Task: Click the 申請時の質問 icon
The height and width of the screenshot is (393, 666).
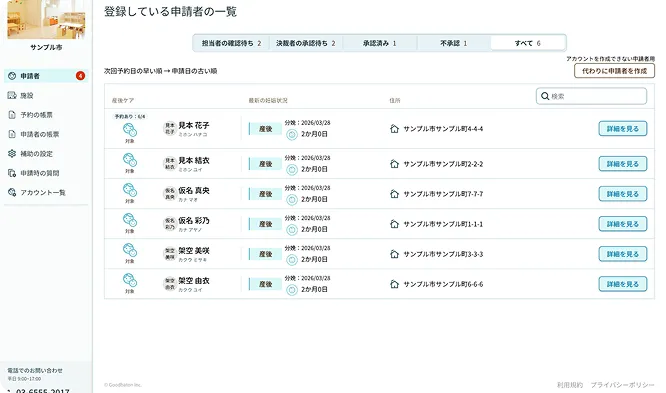Action: click(x=12, y=173)
